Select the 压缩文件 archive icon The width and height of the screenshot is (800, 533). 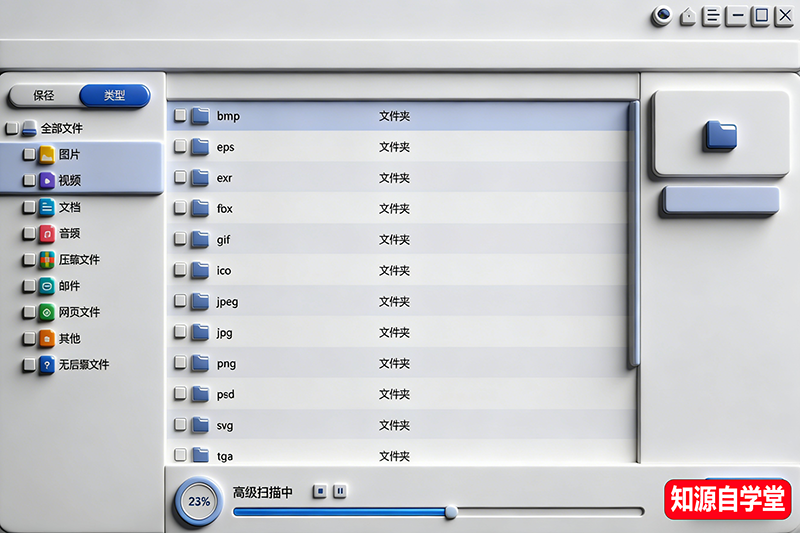47,260
